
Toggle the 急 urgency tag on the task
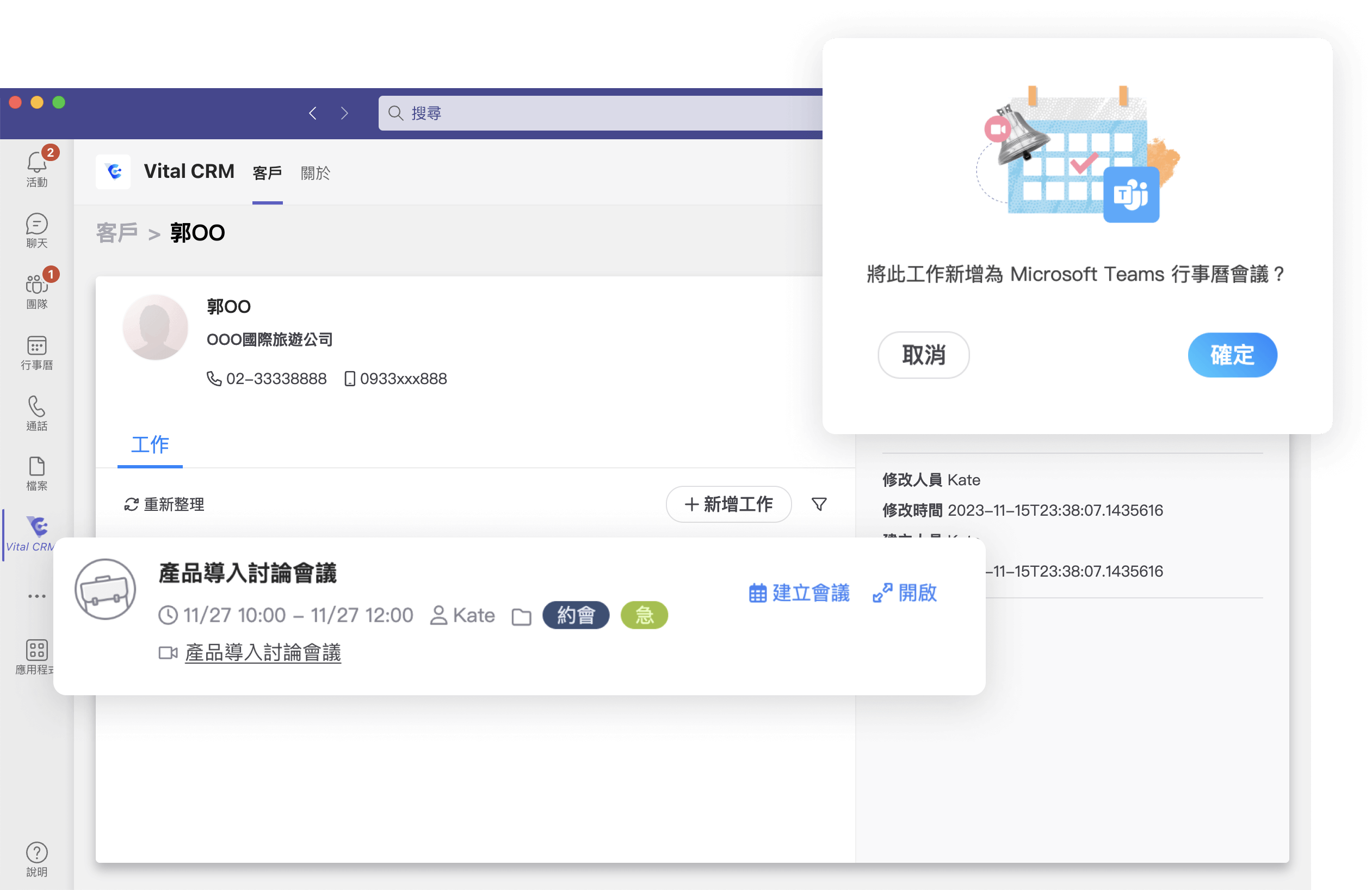coord(644,616)
